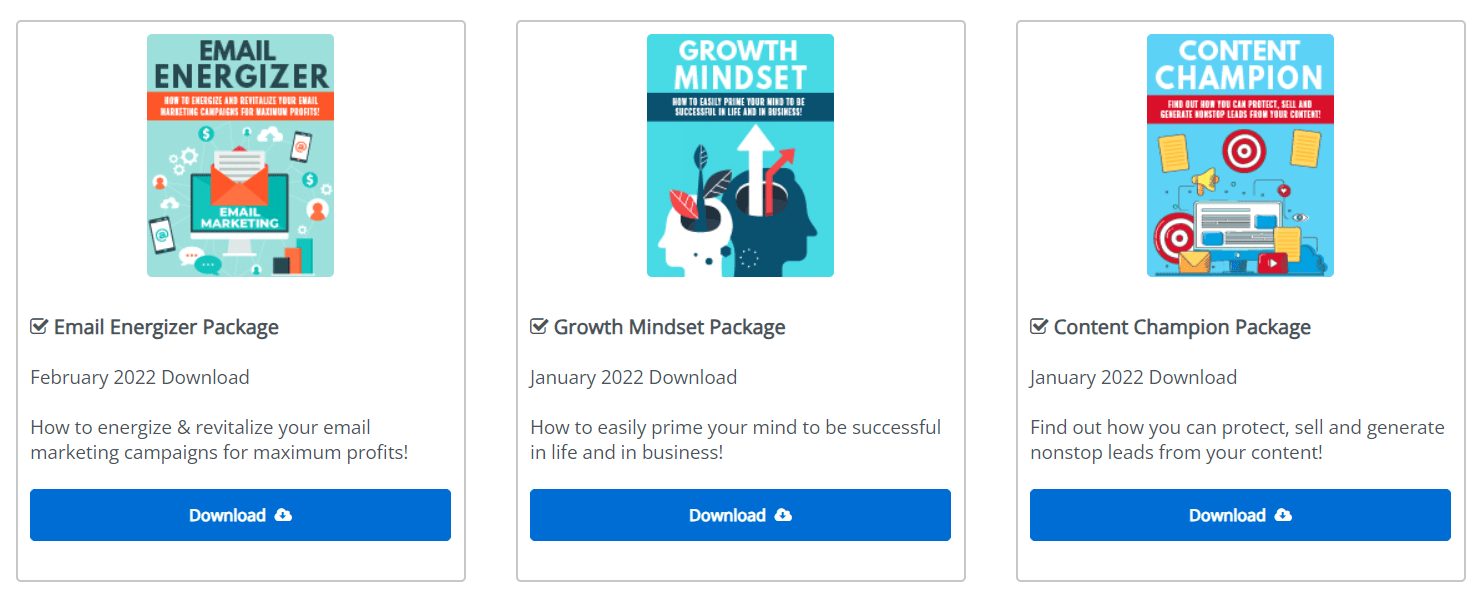Click the Growth Mindset book cover image
The height and width of the screenshot is (606, 1484).
click(740, 155)
